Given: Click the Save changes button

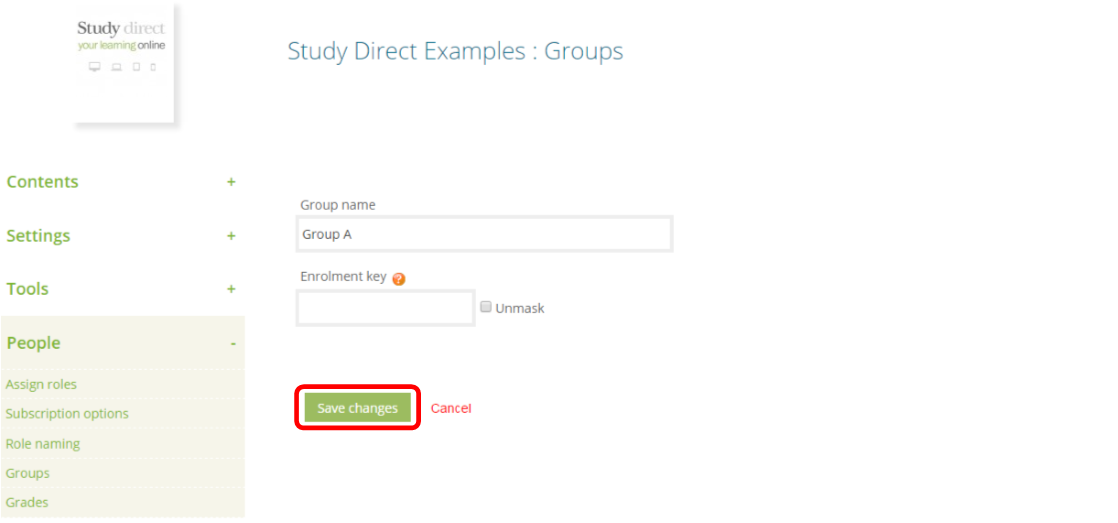Looking at the screenshot, I should coord(358,408).
